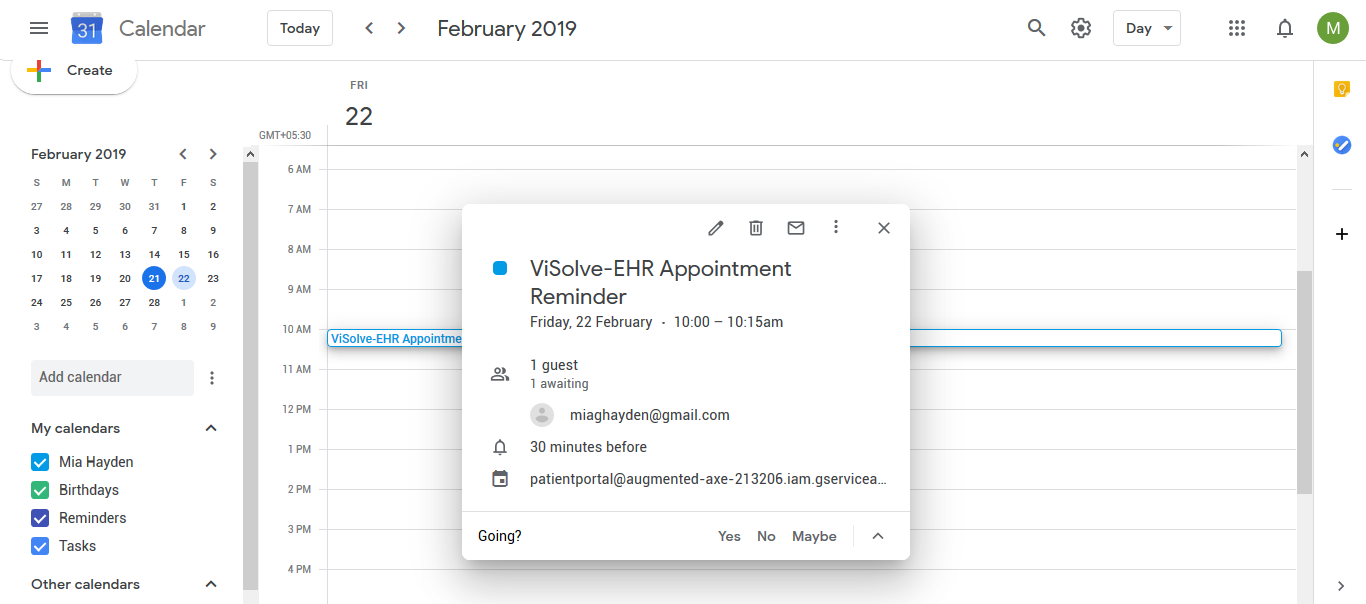The height and width of the screenshot is (604, 1366).
Task: Click the blue event color dot
Action: coord(500,268)
